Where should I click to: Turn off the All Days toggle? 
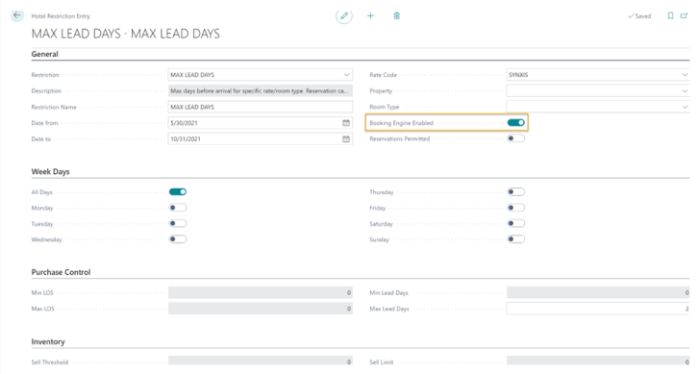click(x=178, y=192)
